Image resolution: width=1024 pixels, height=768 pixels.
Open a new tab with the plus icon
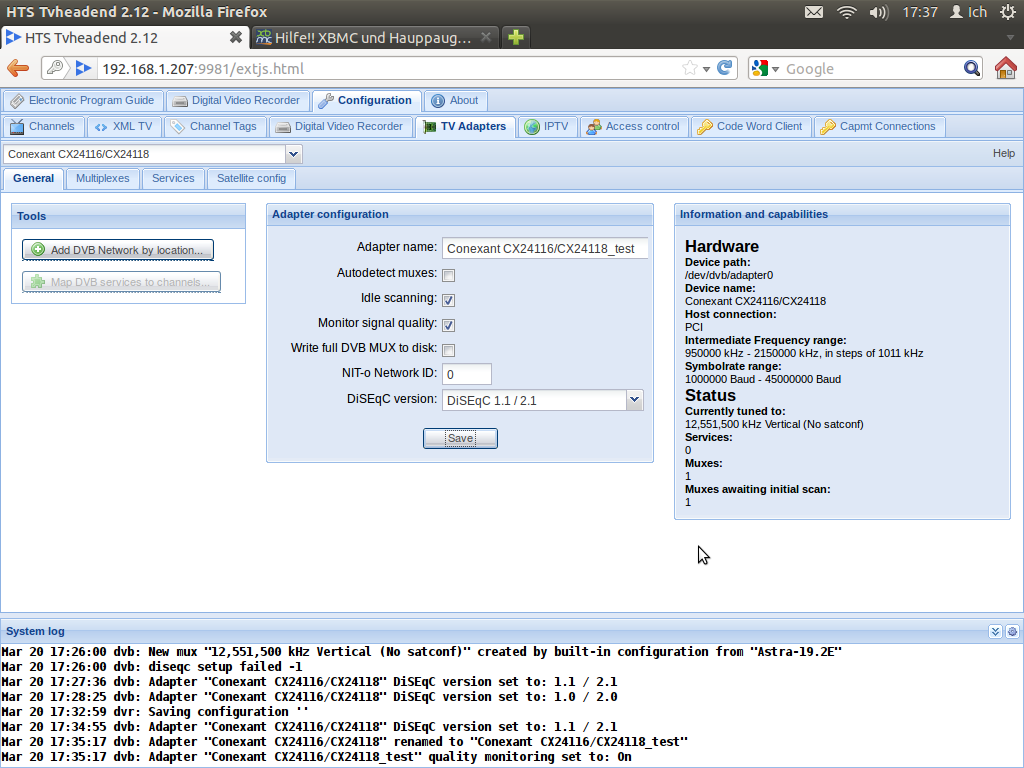click(x=516, y=37)
